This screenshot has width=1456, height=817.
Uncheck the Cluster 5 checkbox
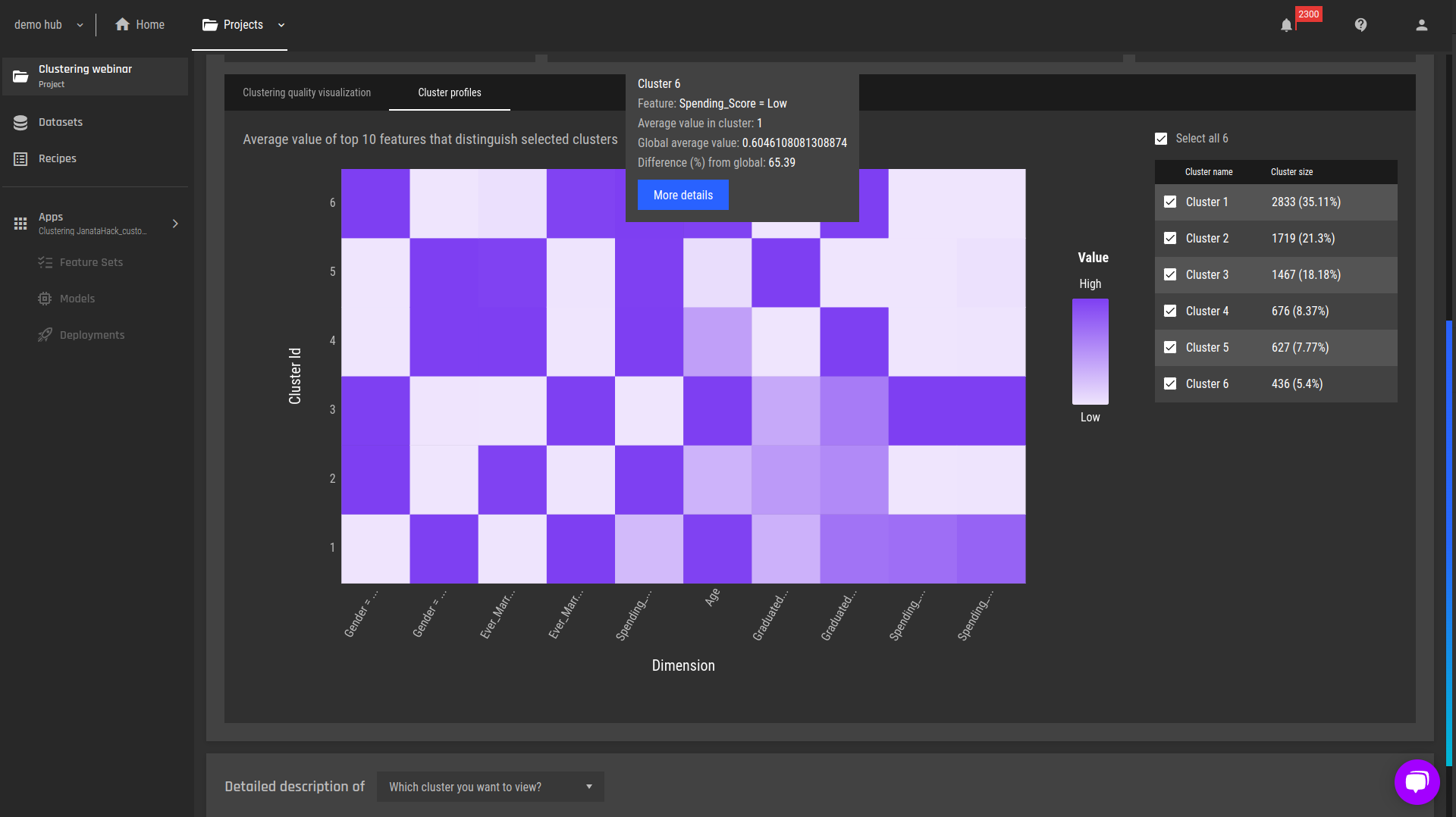tap(1170, 347)
